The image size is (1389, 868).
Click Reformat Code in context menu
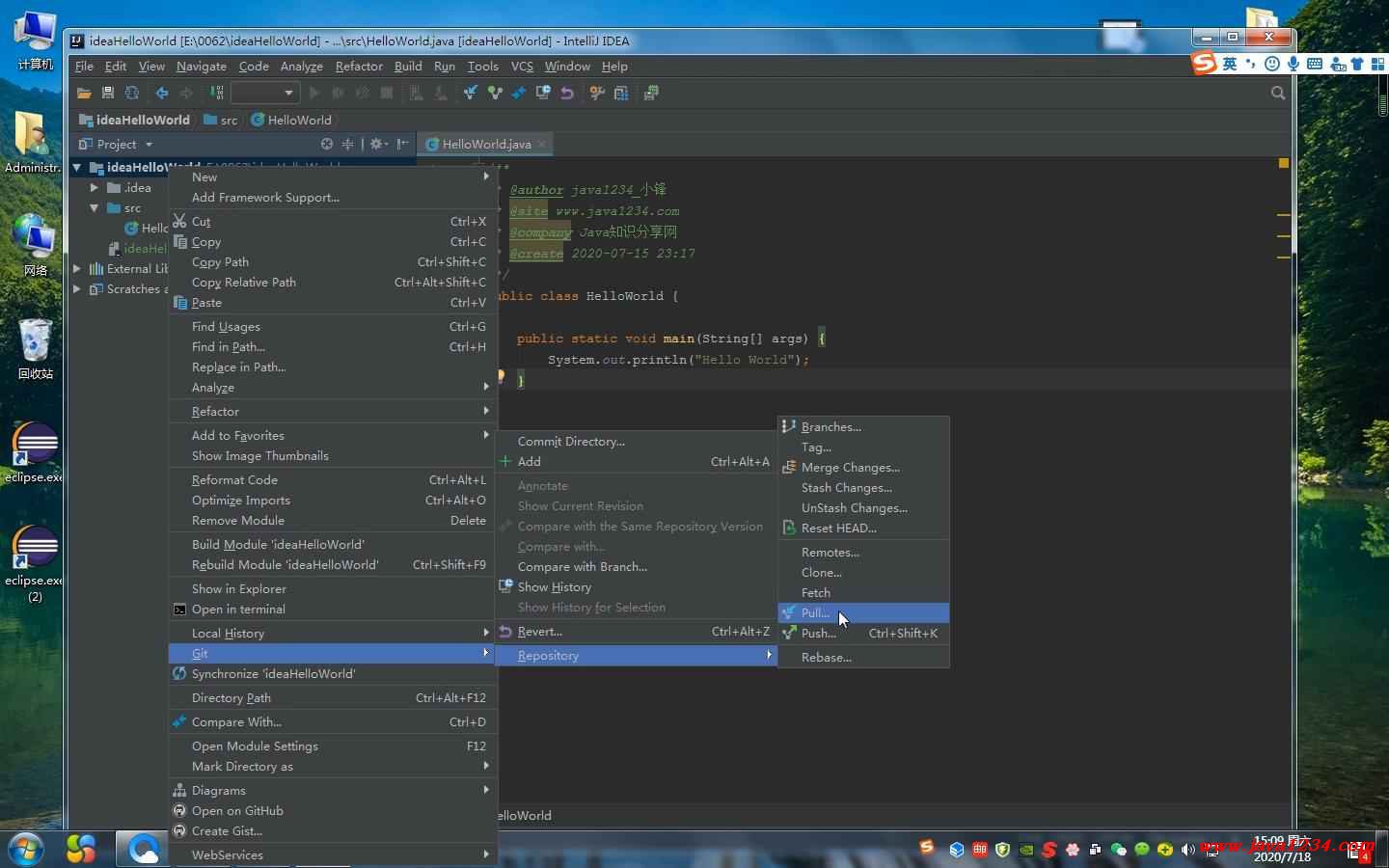pyautogui.click(x=332, y=479)
